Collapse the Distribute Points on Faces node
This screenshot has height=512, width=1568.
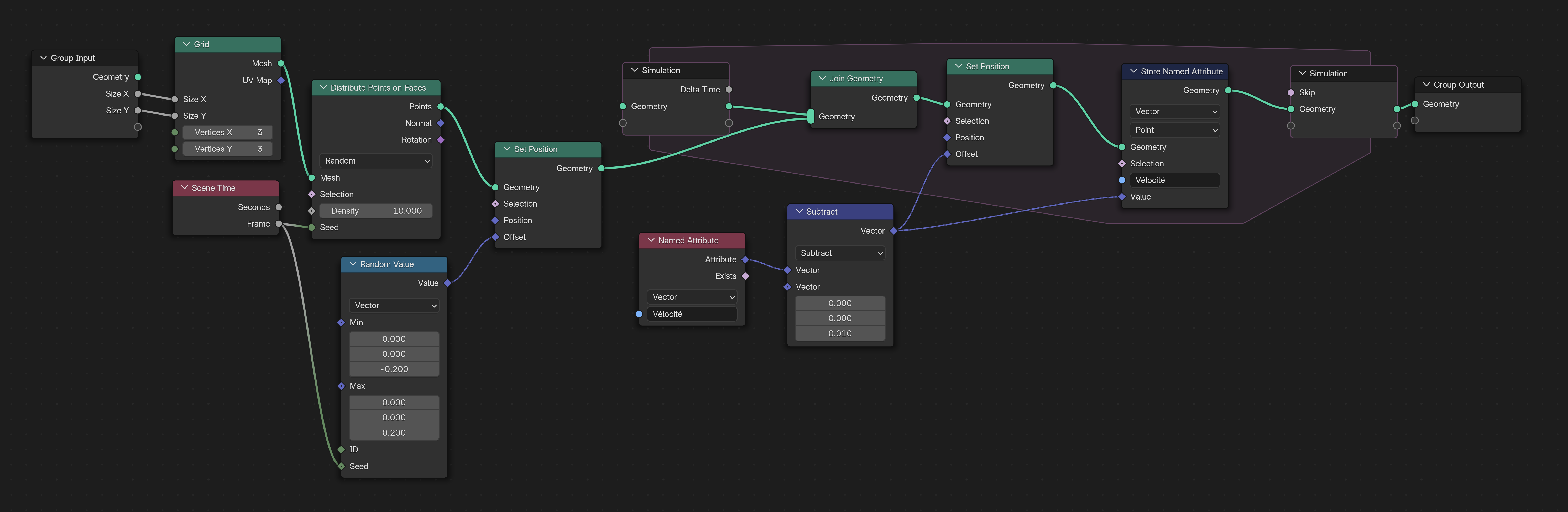tap(324, 88)
